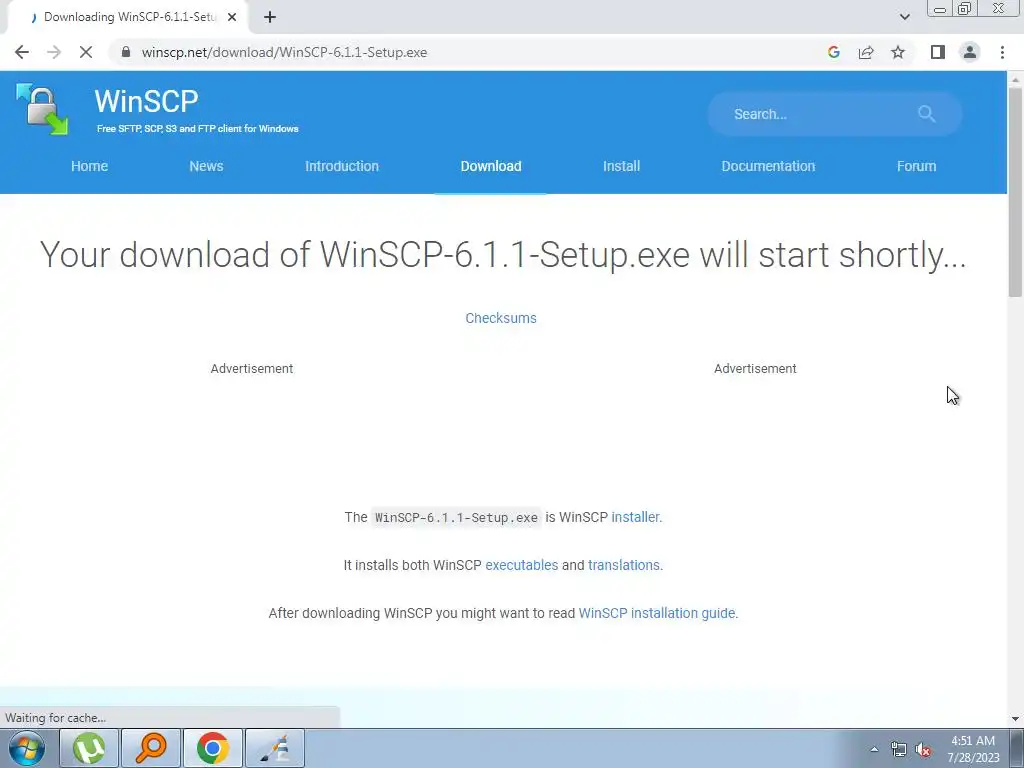Go to the Home menu item
The width and height of the screenshot is (1024, 768).
(x=89, y=166)
